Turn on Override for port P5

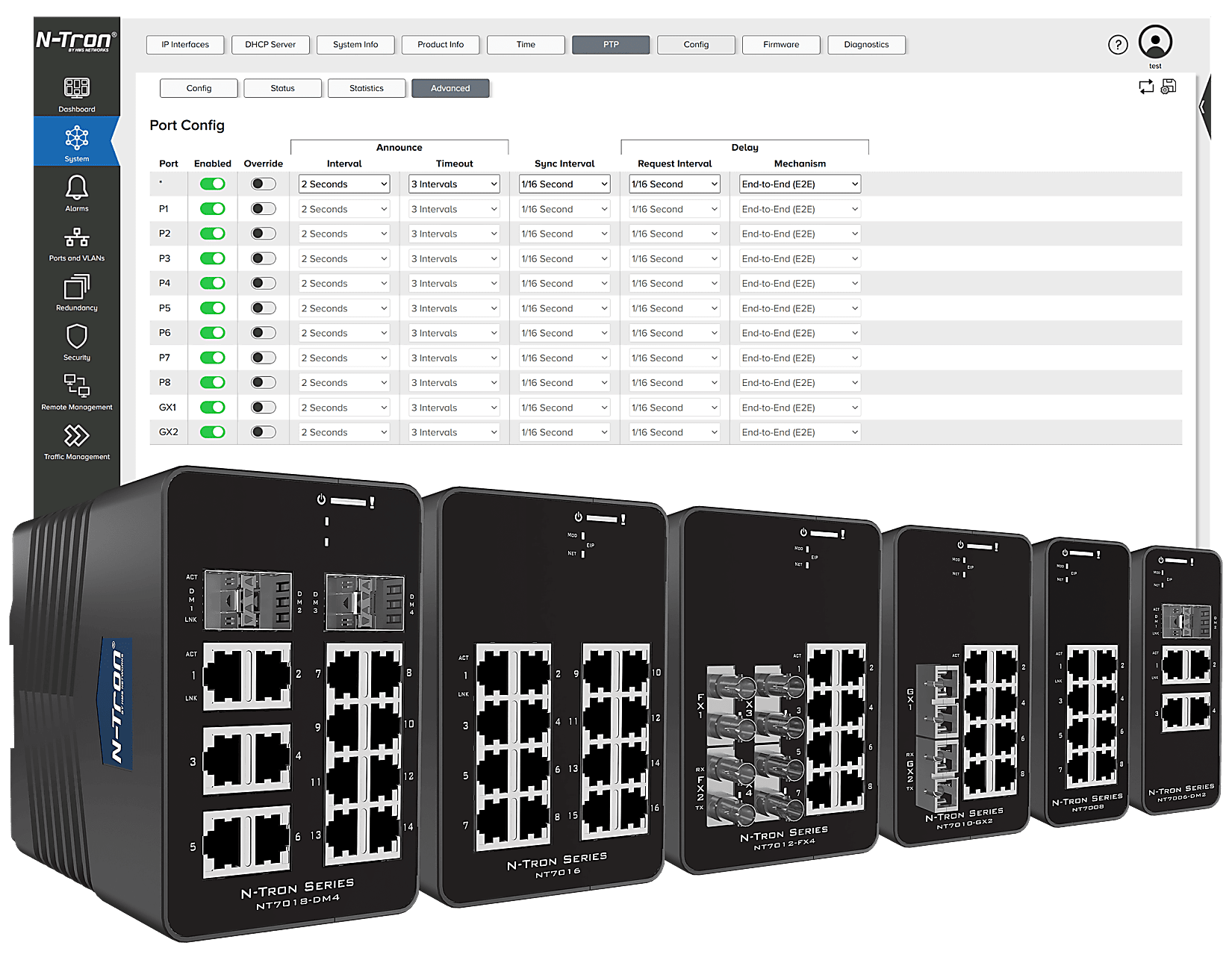(x=264, y=308)
